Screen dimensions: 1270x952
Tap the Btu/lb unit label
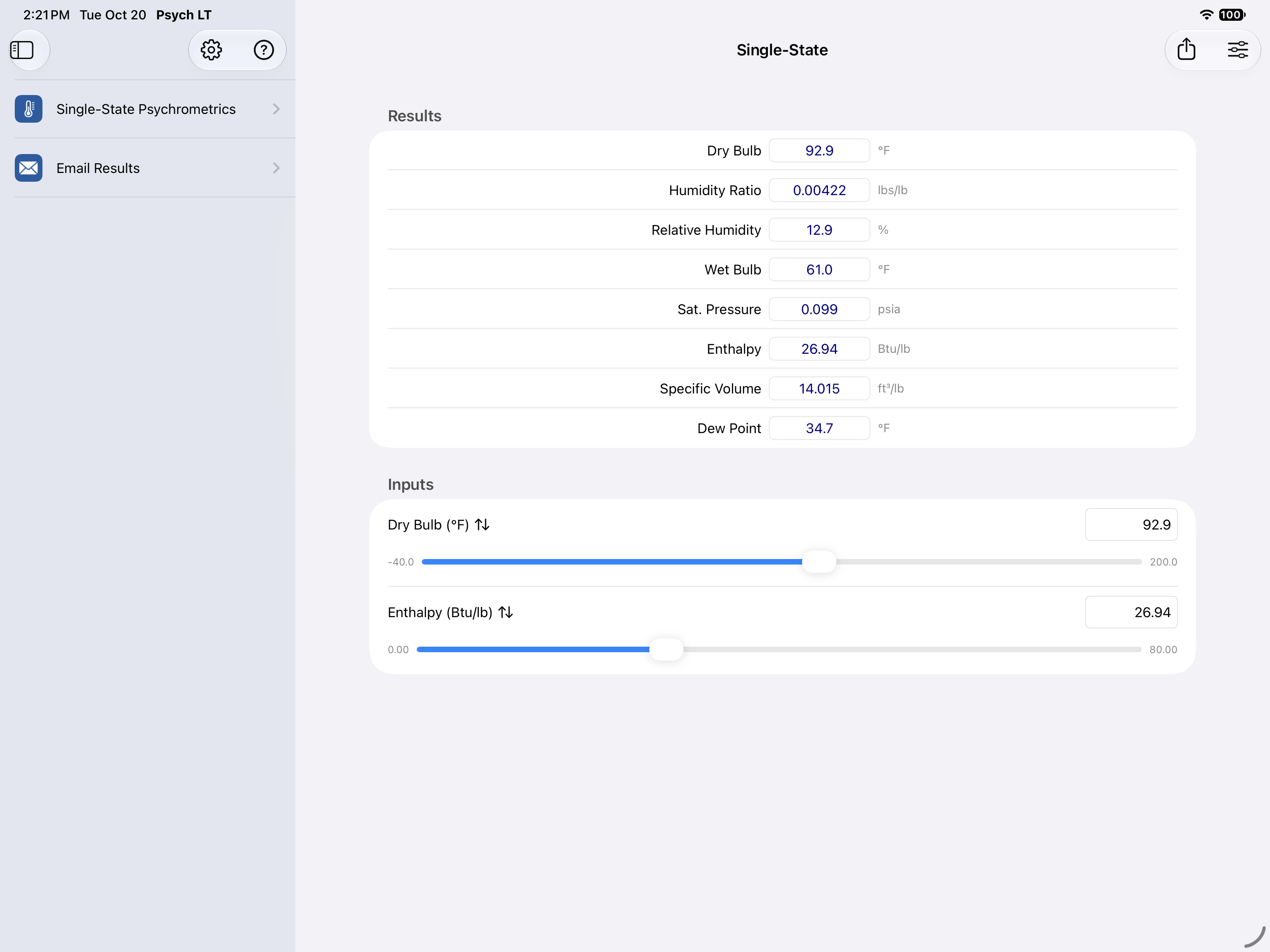(x=893, y=349)
